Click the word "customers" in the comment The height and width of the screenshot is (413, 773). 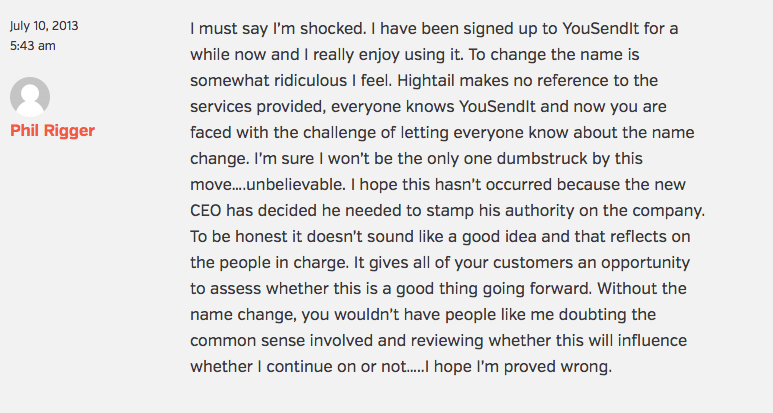pyautogui.click(x=492, y=262)
